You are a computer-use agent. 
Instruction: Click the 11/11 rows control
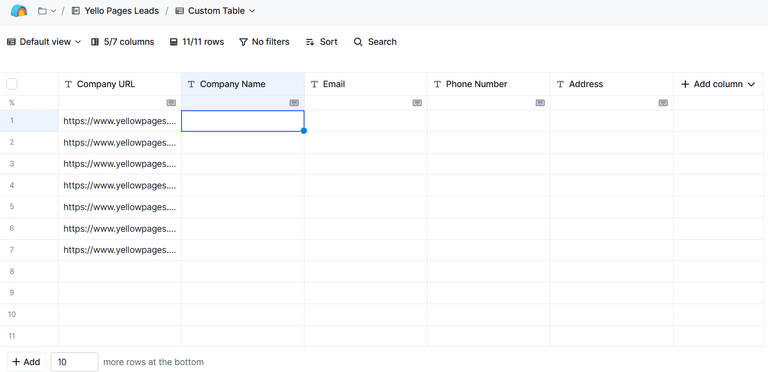click(x=197, y=42)
